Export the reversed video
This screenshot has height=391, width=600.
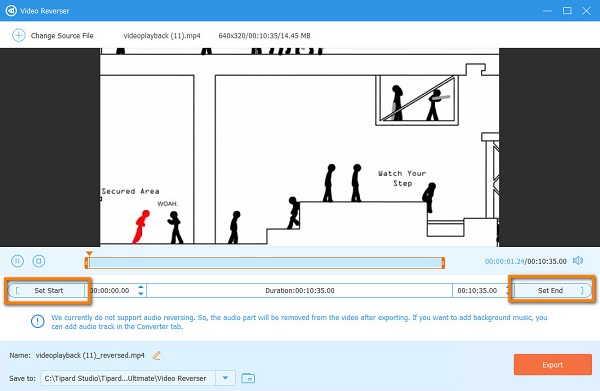[553, 365]
